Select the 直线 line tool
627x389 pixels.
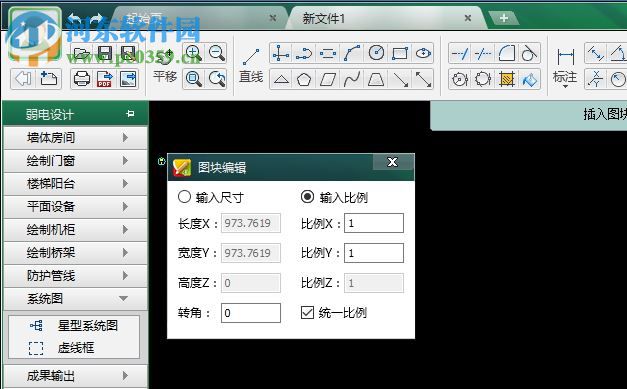[x=251, y=66]
